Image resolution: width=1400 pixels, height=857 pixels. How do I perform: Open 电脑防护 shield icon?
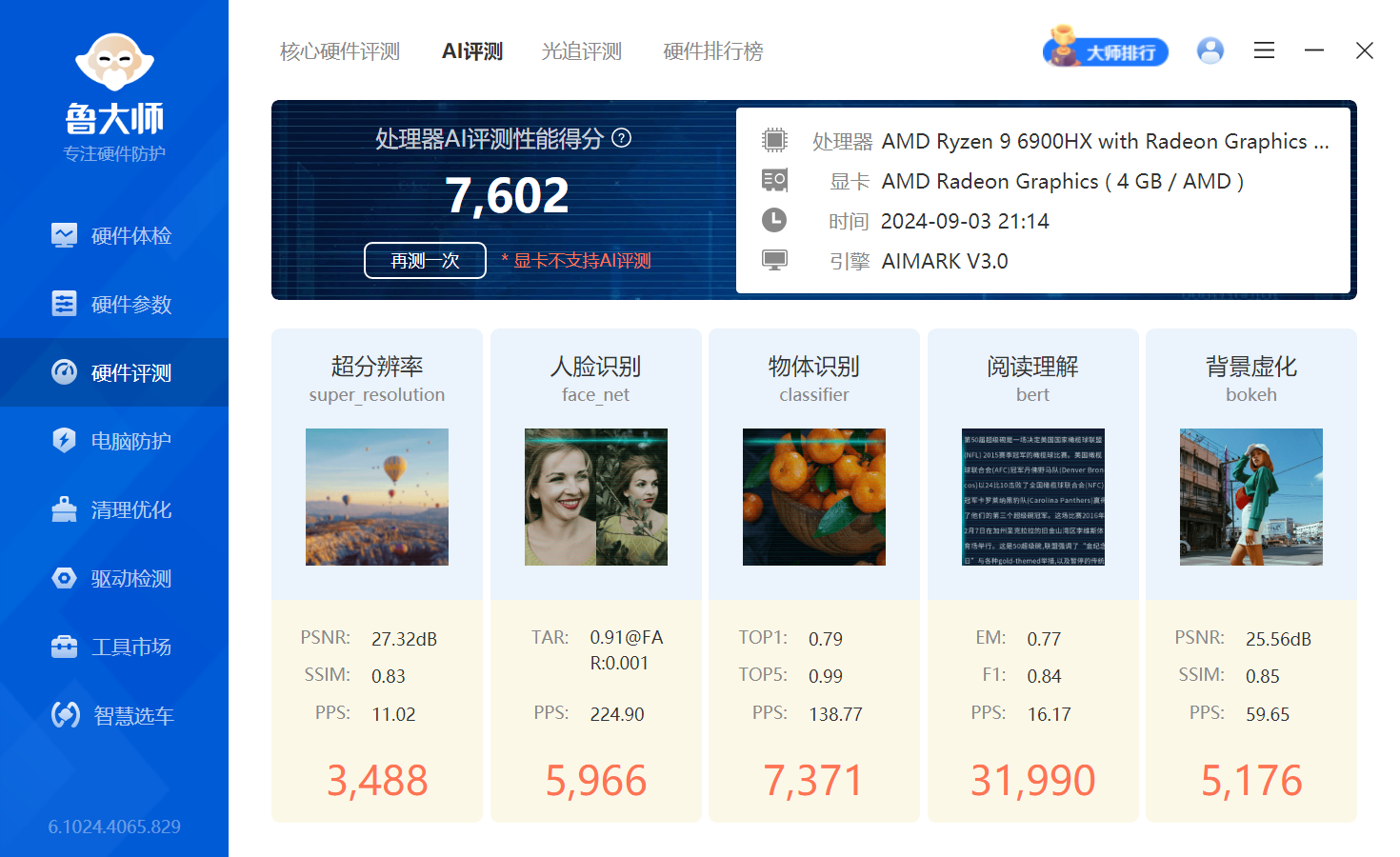pos(64,441)
